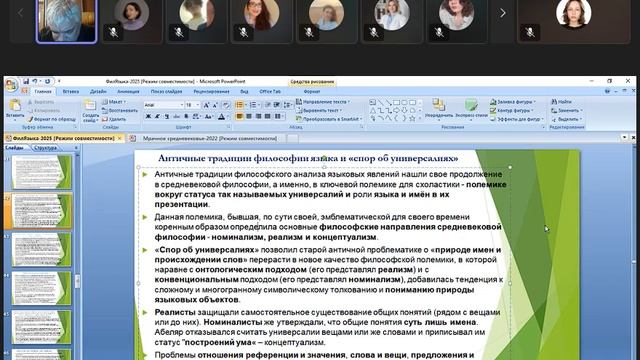
Task: Toggle underline Ч formatting
Action: (167, 116)
